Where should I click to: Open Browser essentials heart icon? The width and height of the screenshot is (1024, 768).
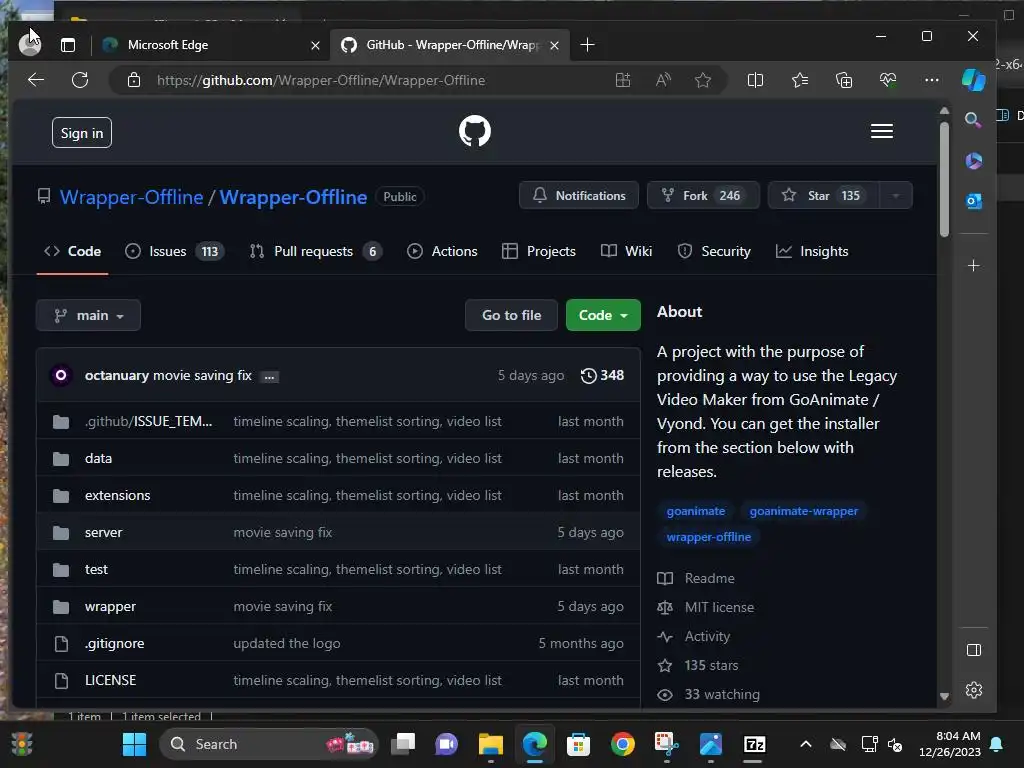tap(888, 80)
